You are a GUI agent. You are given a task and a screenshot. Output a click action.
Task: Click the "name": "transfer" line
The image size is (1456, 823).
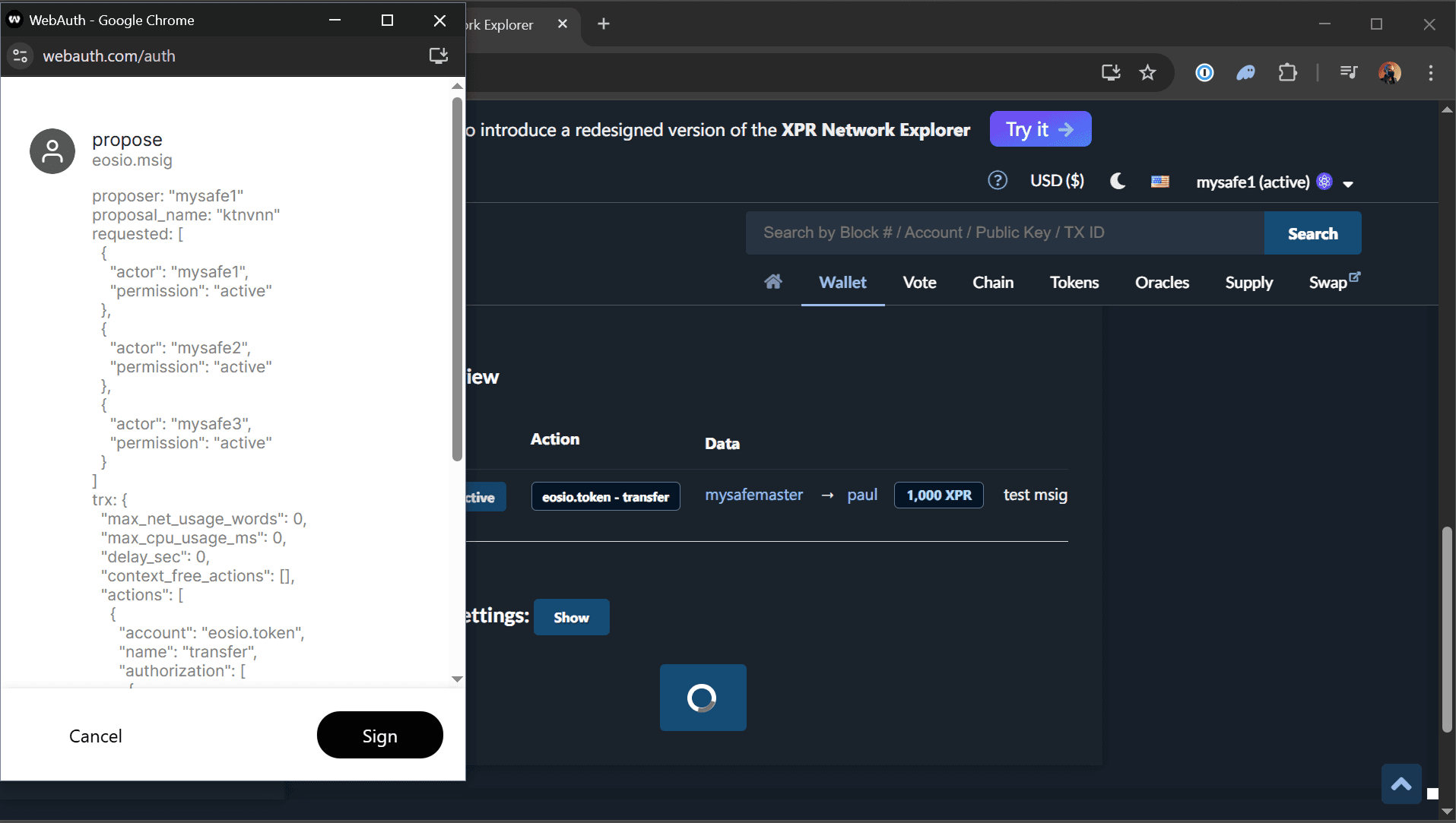pos(188,652)
